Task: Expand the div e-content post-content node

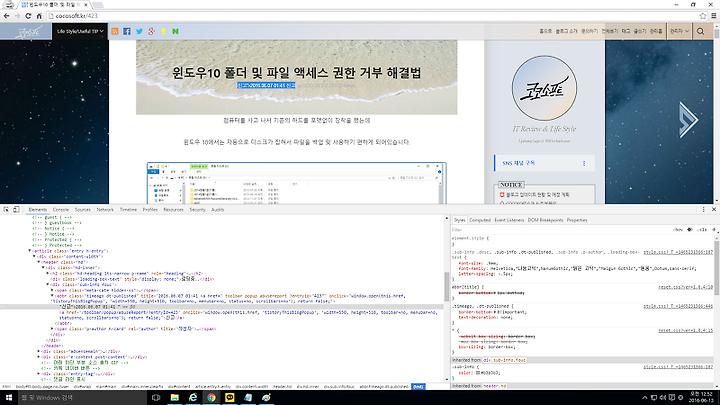Action: pos(39,357)
